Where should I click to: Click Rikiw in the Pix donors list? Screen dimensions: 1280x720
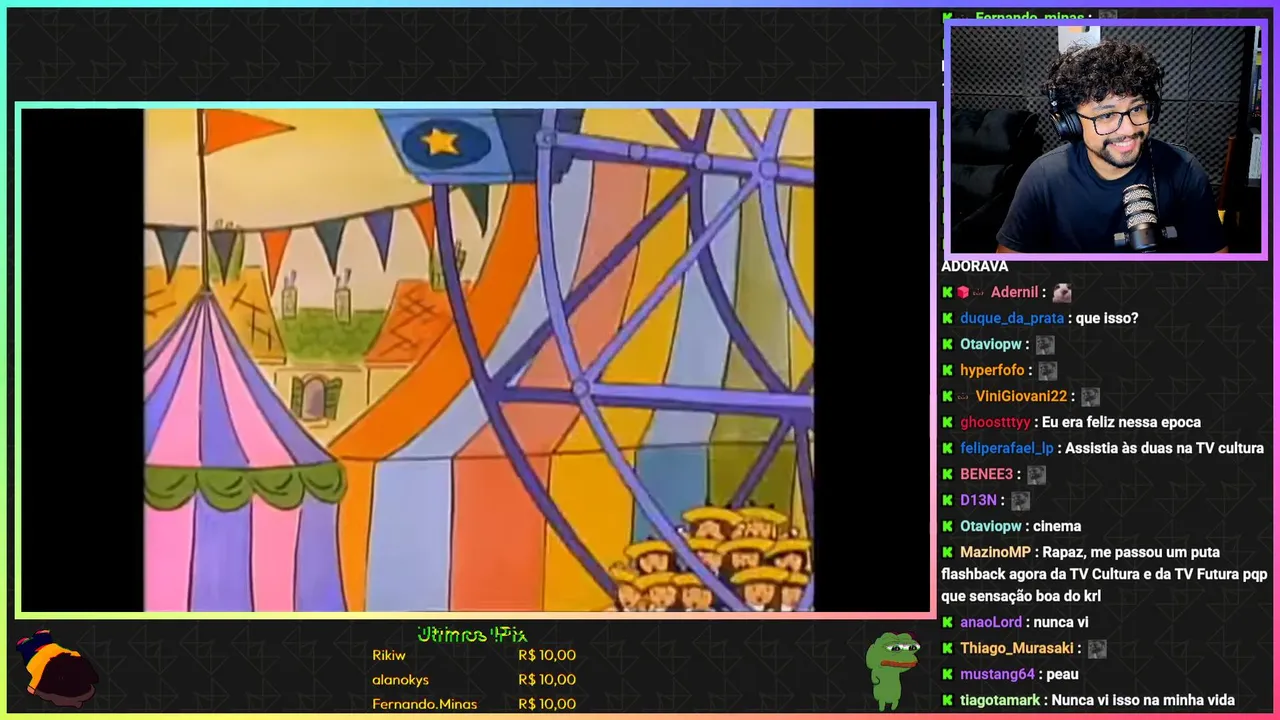coord(389,655)
